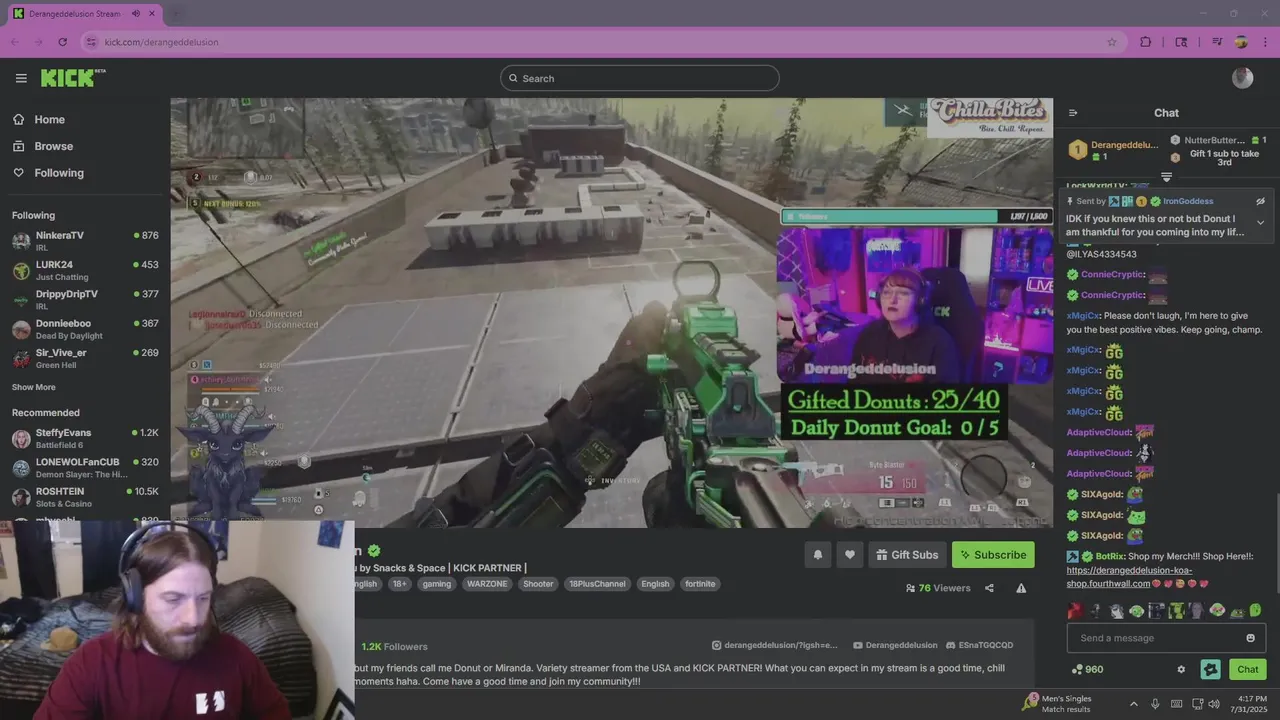Mute the Derangeddelusion Stream tab audio
Screen dimensions: 1280x720
pyautogui.click(x=136, y=14)
